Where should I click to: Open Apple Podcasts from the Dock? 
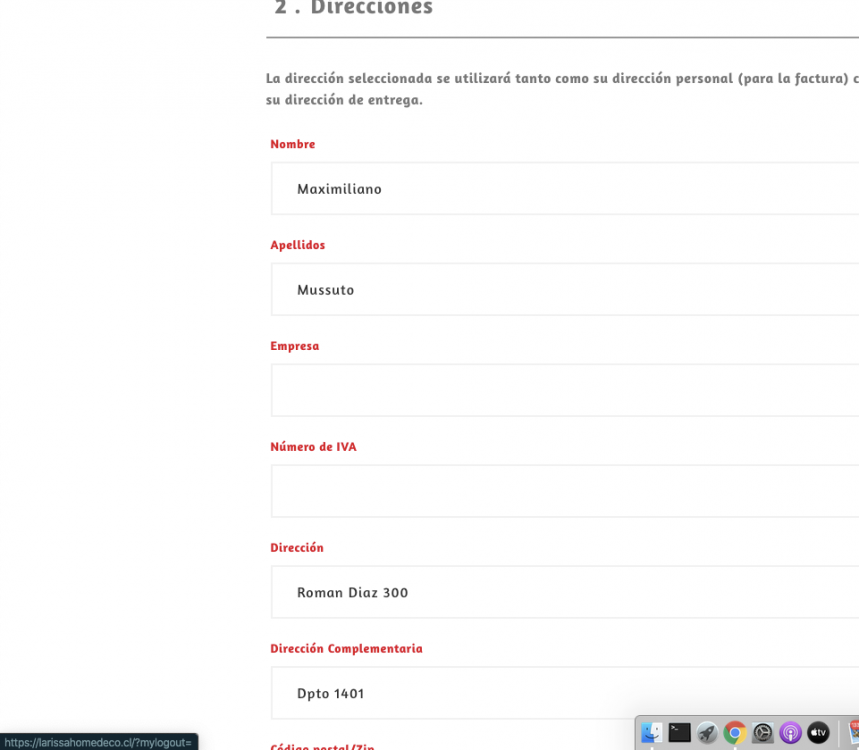click(790, 733)
